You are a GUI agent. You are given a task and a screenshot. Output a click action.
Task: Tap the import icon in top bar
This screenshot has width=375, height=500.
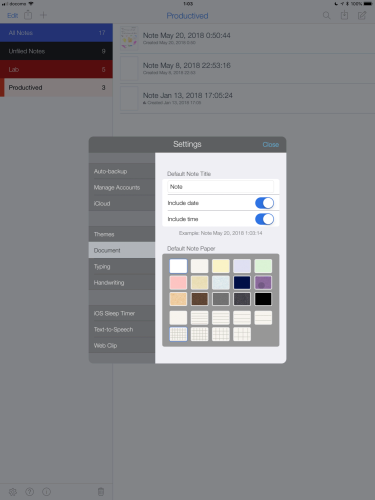pyautogui.click(x=344, y=15)
